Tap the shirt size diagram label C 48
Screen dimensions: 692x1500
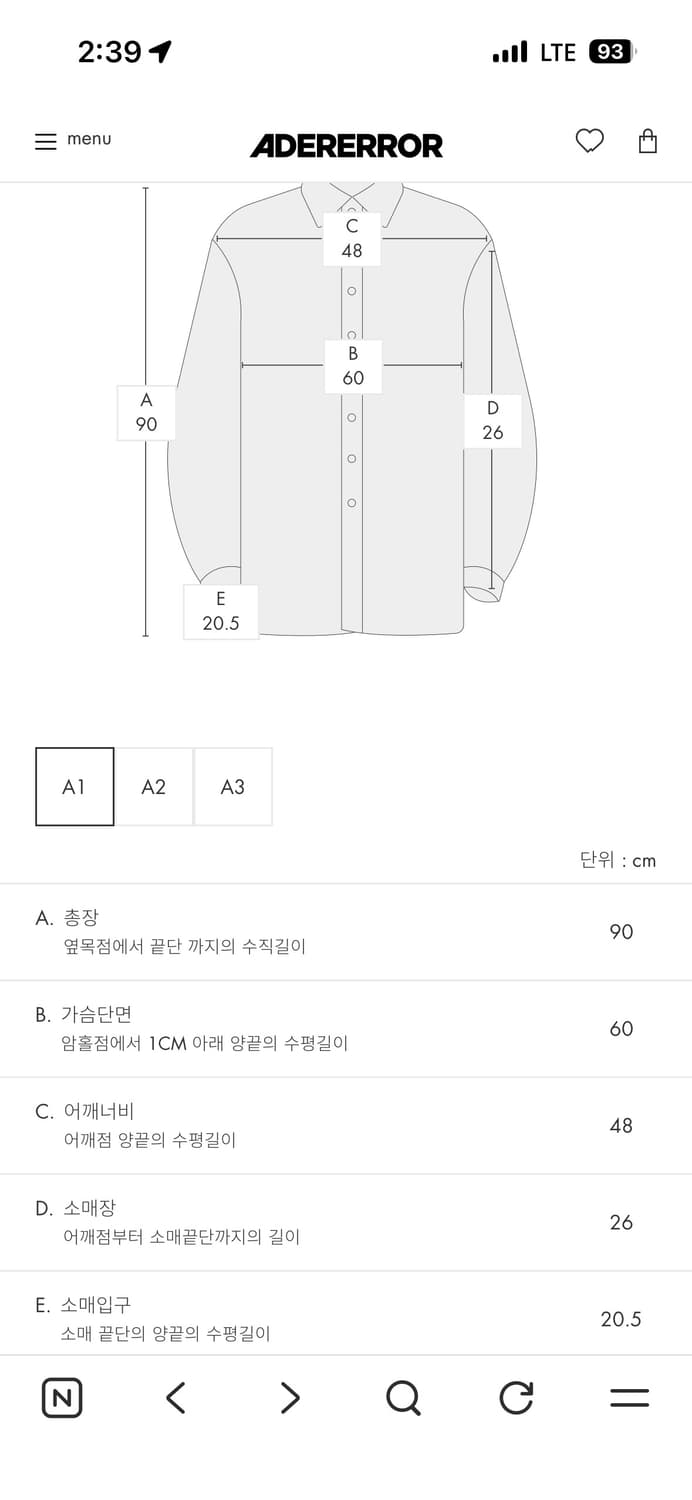click(351, 238)
